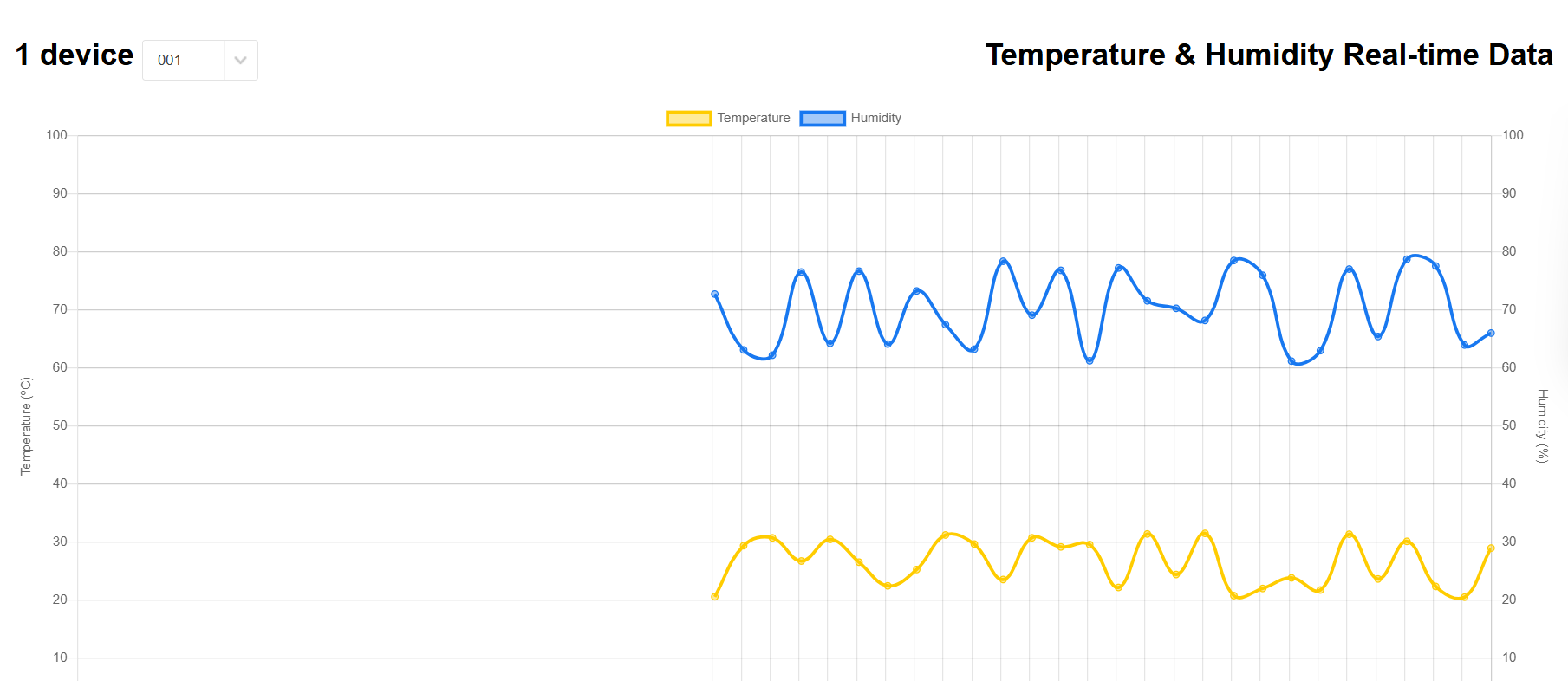This screenshot has height=681, width=1568.
Task: Click the 50 tick on the left axis
Action: pyautogui.click(x=60, y=425)
